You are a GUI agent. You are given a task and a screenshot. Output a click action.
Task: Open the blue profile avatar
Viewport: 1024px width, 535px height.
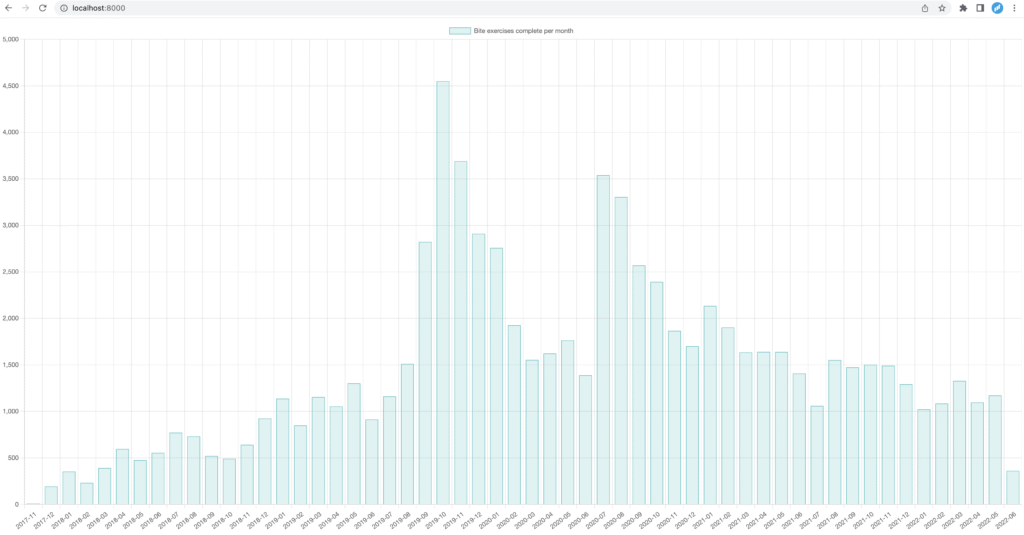click(x=997, y=8)
